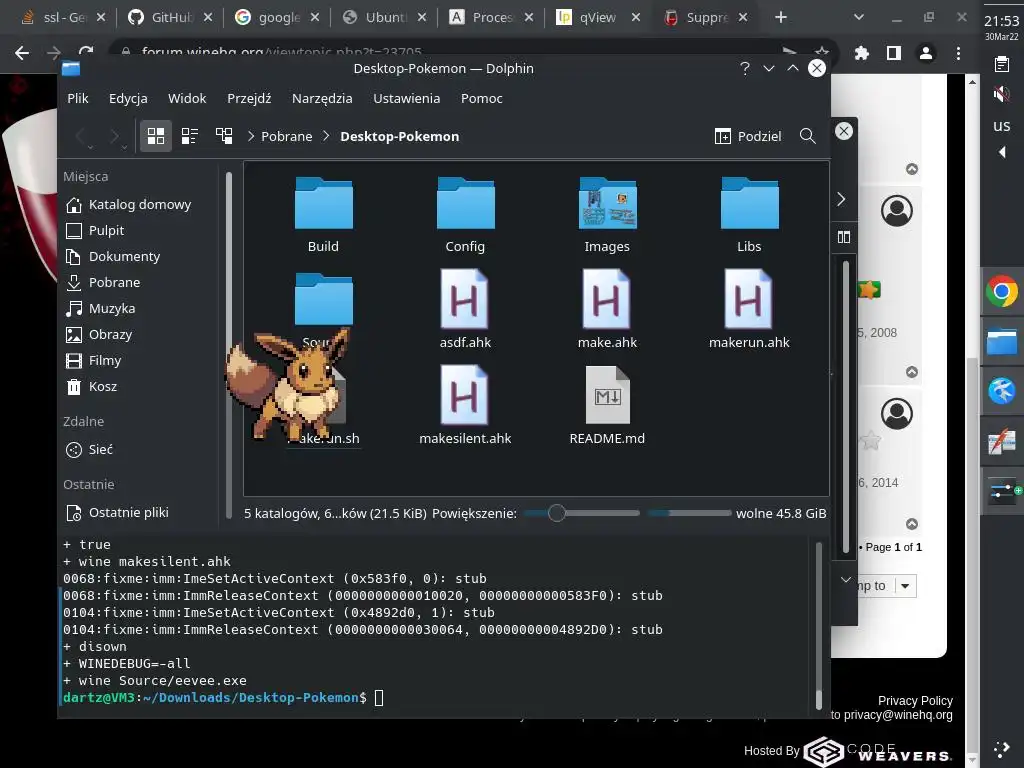Expand the breadcrumb chevron before Pobrane
Screen dimensions: 1024x768
(251, 136)
